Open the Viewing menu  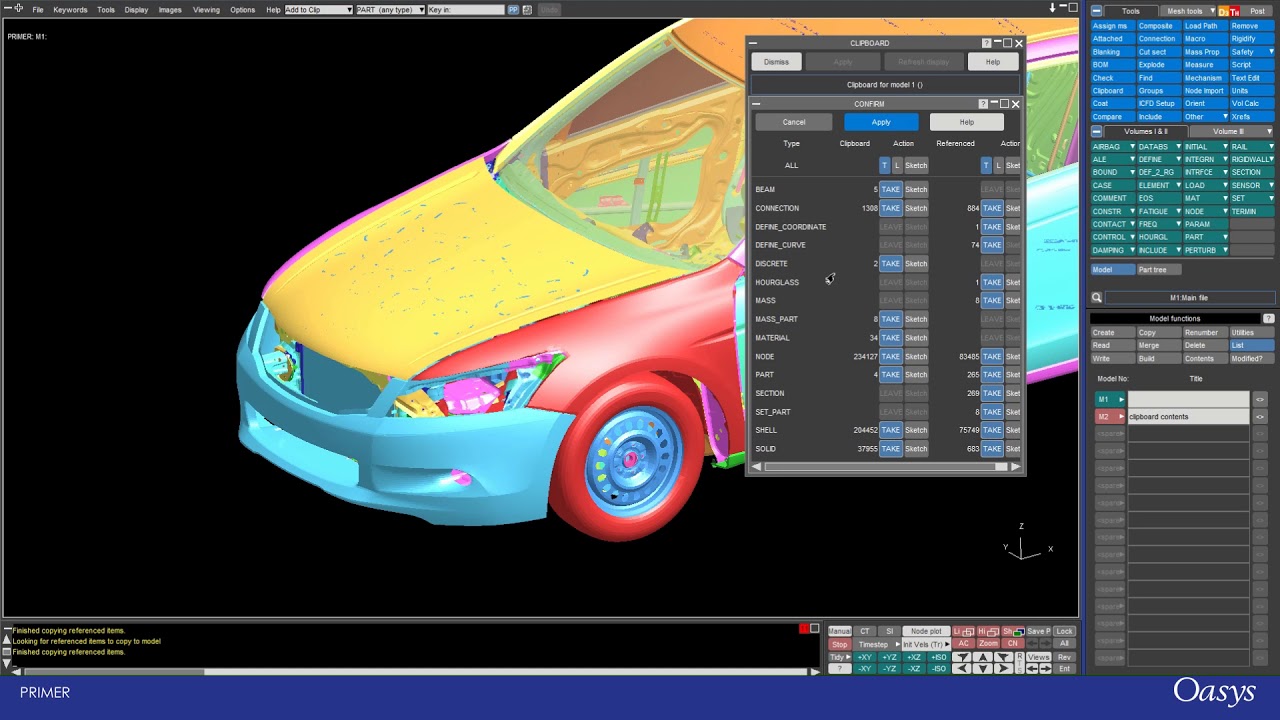(x=206, y=10)
